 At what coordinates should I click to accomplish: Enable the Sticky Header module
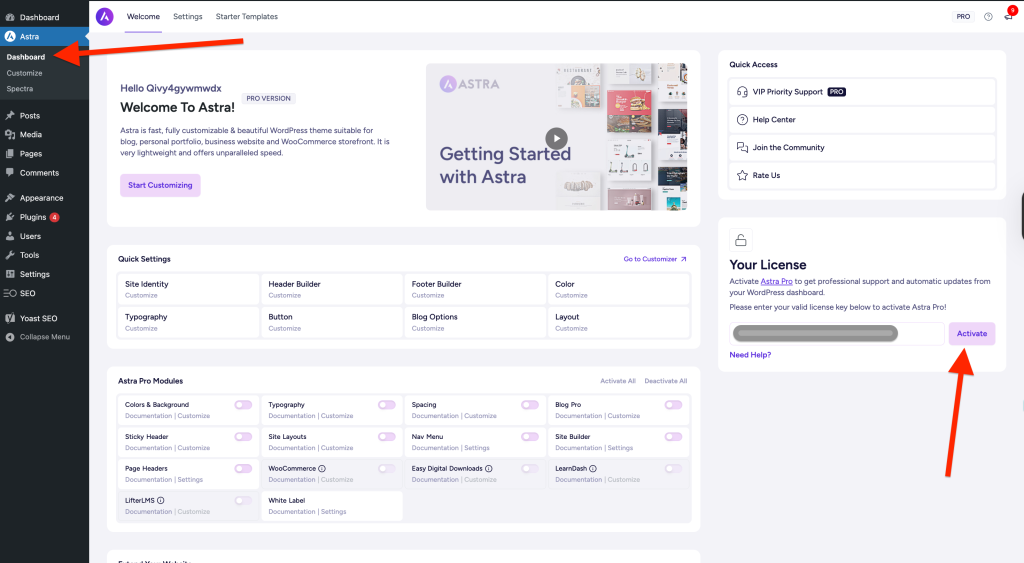pos(243,437)
